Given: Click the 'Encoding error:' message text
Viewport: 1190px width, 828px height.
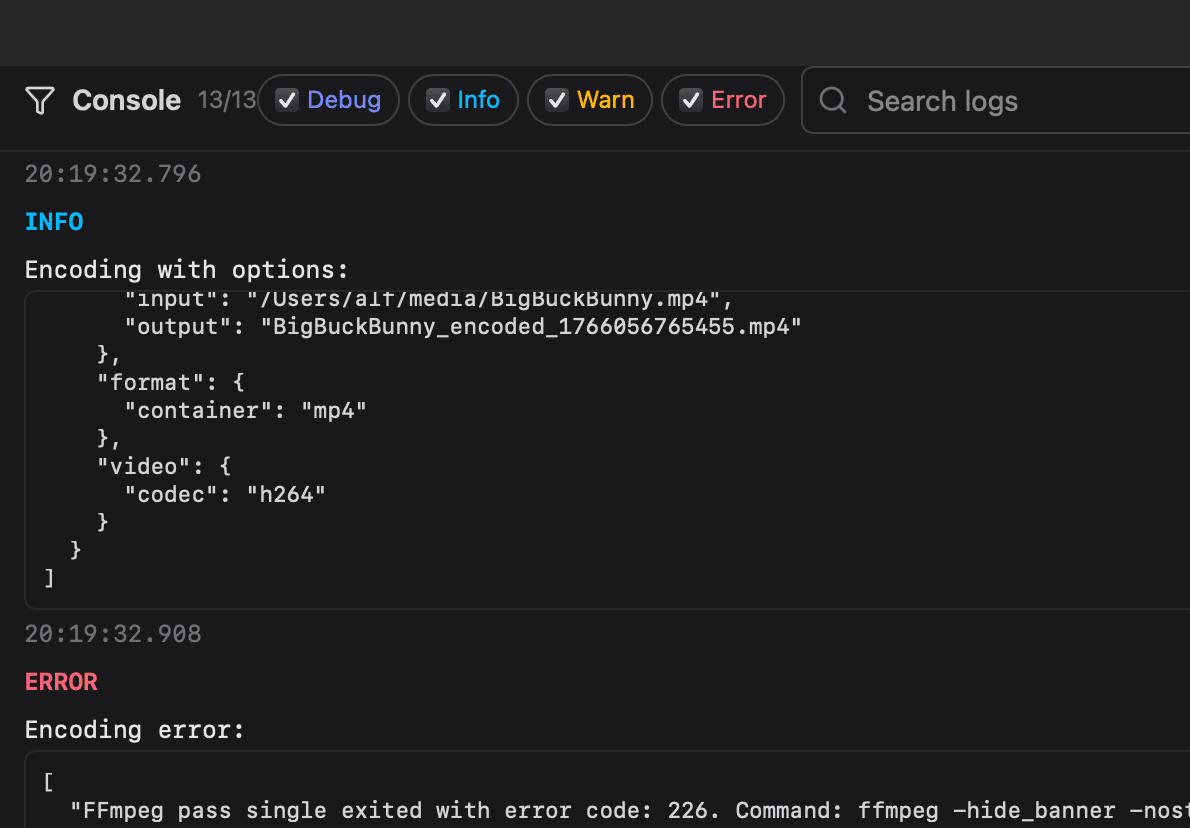Looking at the screenshot, I should (x=135, y=730).
